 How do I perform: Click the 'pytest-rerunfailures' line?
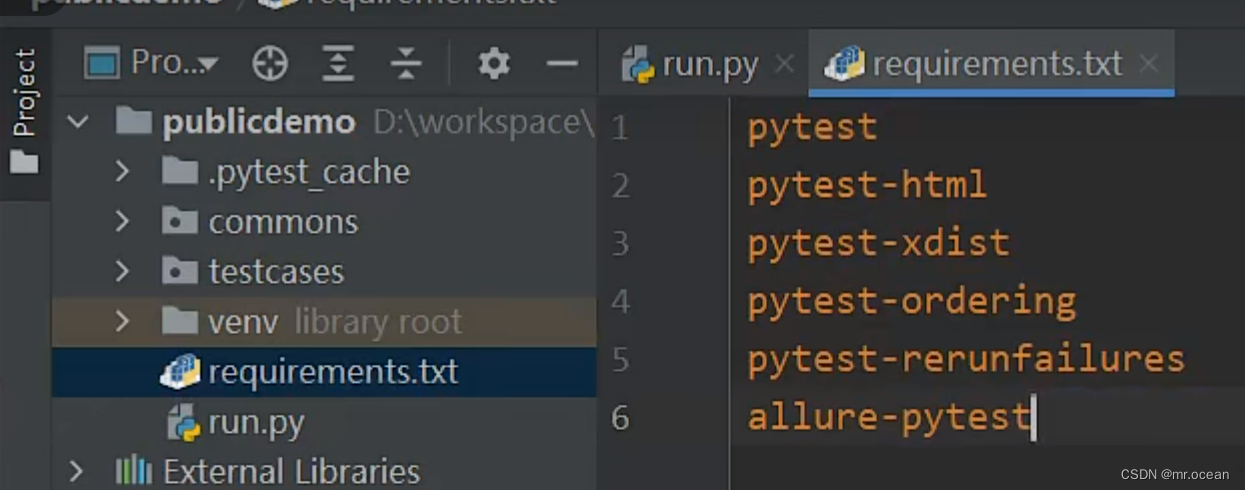(966, 358)
